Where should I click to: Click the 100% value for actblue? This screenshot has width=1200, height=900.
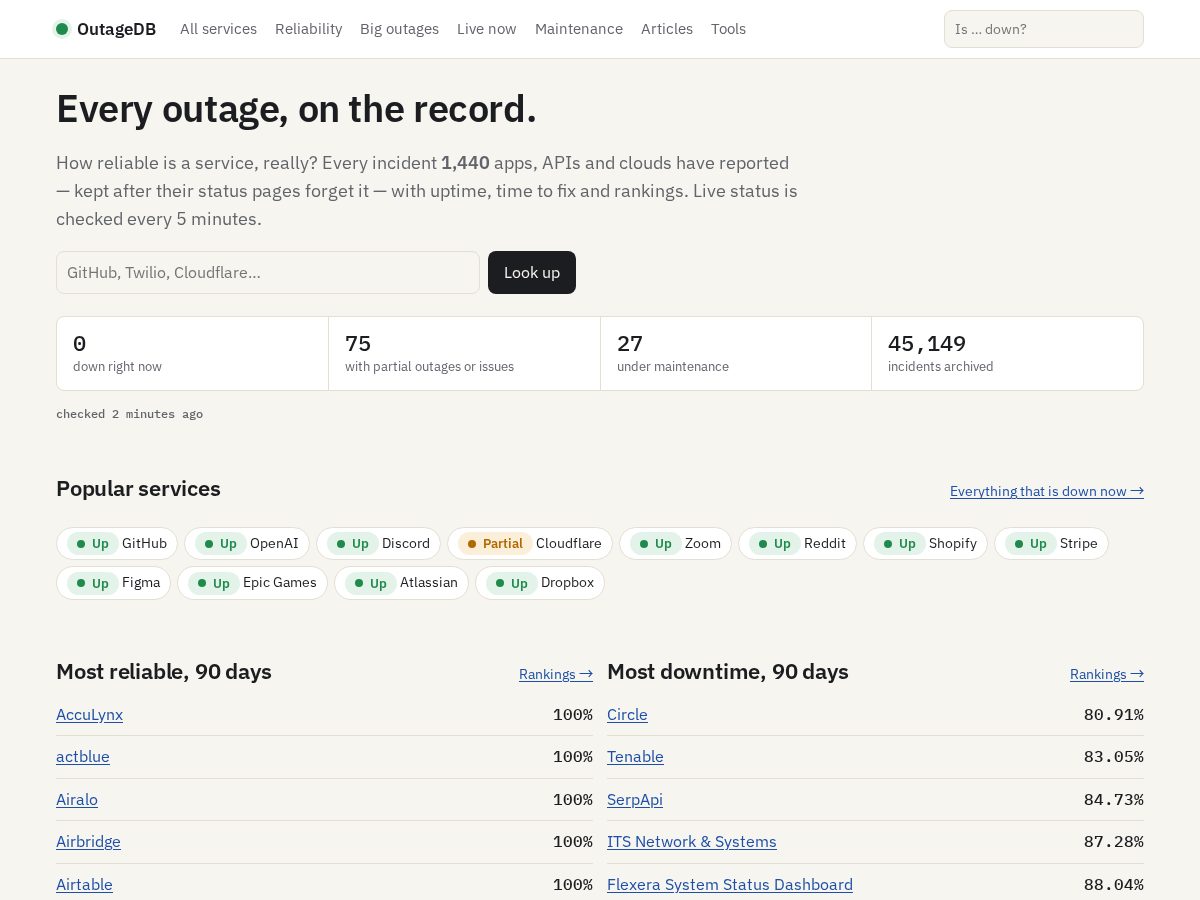(x=573, y=757)
